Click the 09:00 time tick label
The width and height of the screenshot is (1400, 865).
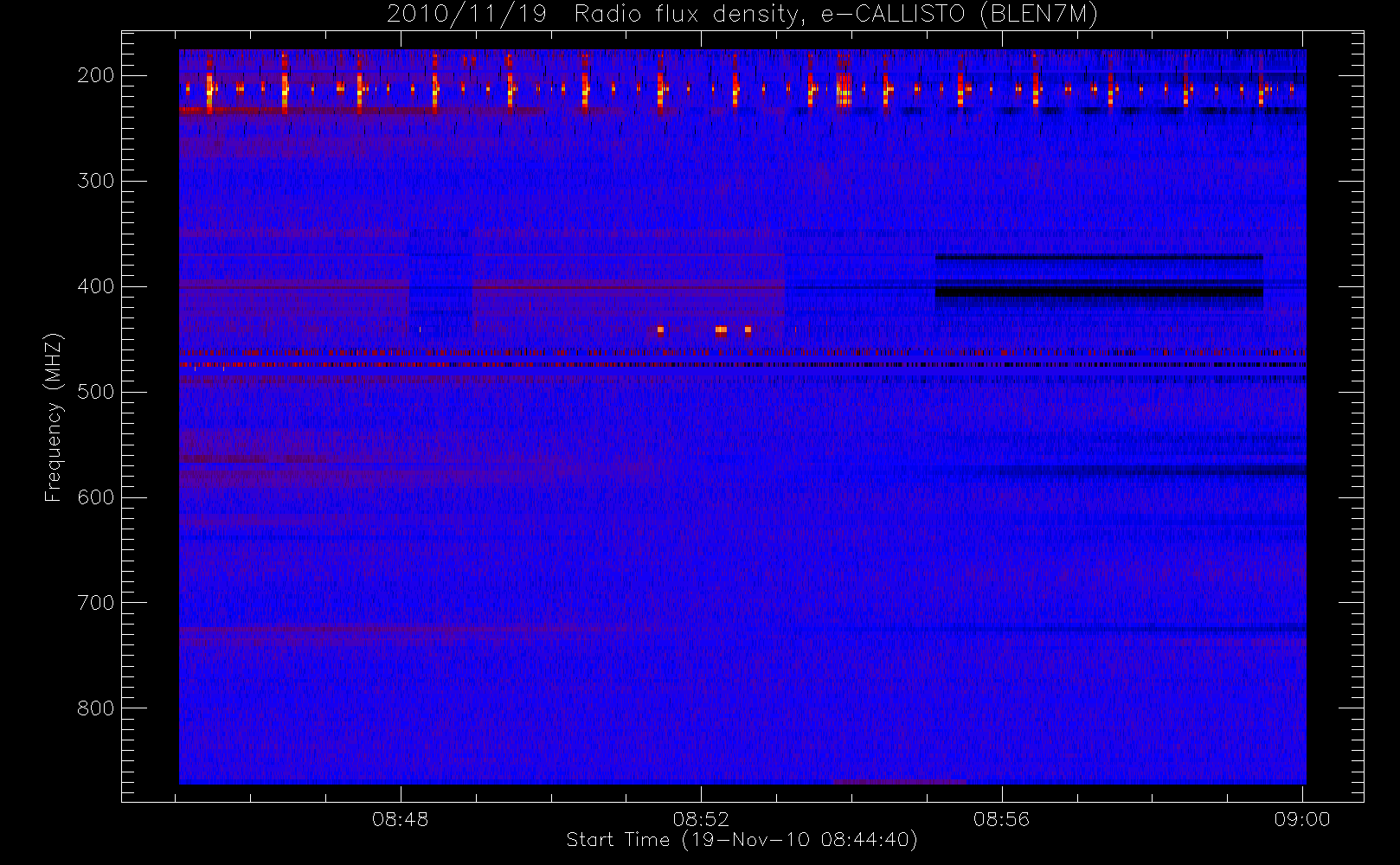pyautogui.click(x=1302, y=819)
